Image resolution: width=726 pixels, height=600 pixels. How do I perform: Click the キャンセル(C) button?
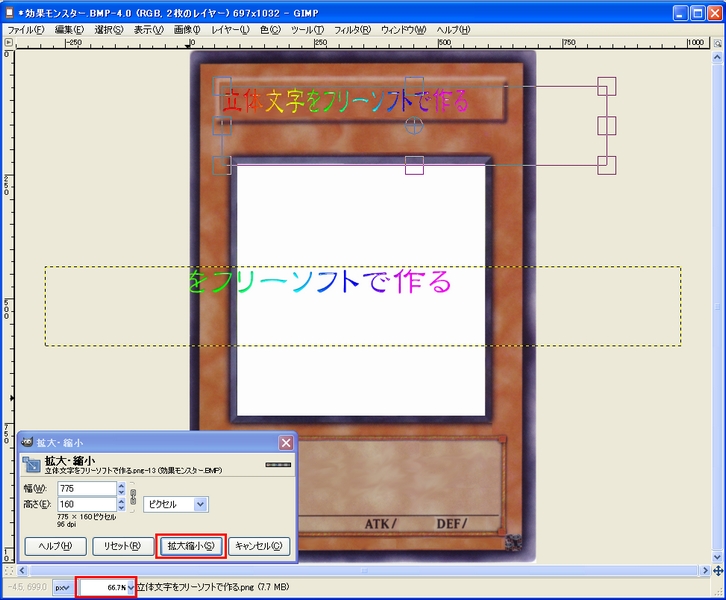(x=260, y=546)
